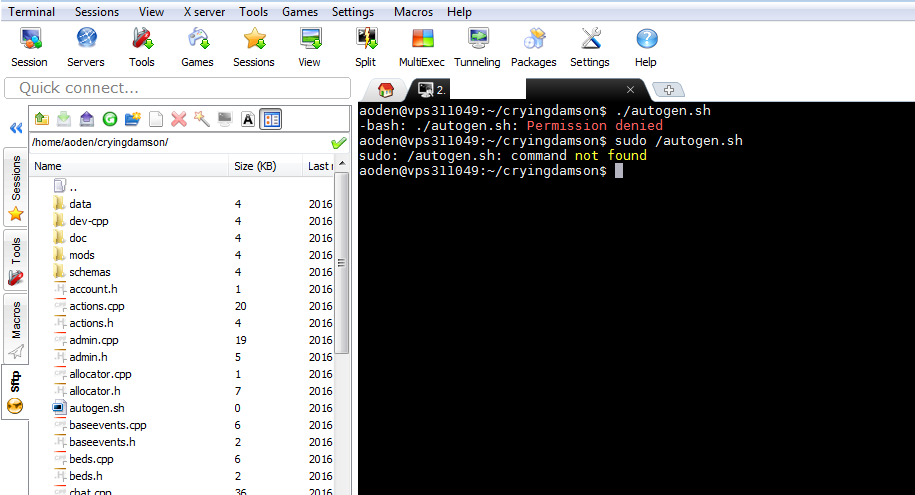This screenshot has height=495, width=915.
Task: Sort files by Size (KB) column
Action: [x=266, y=166]
